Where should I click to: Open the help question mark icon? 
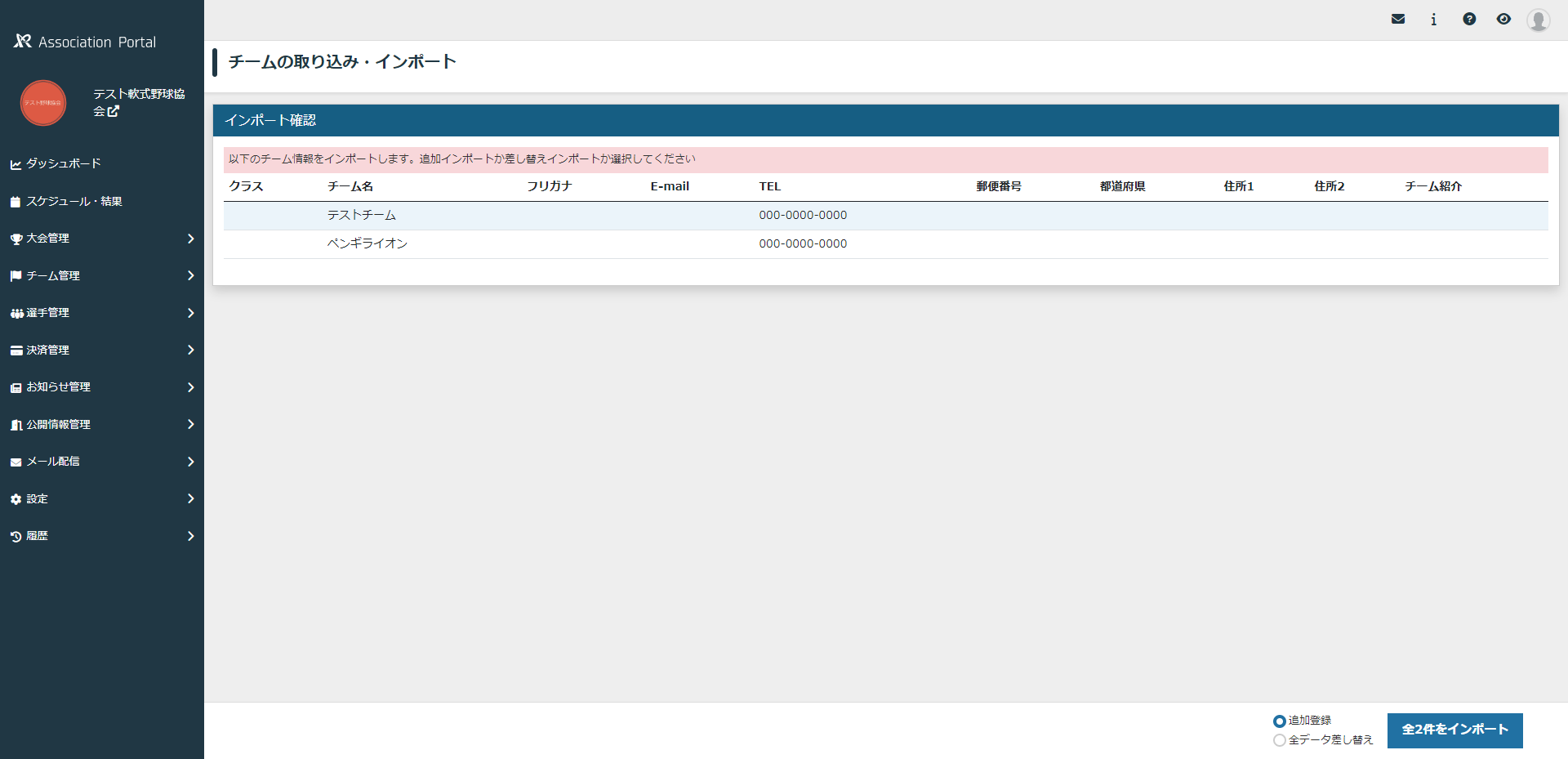pyautogui.click(x=1469, y=19)
